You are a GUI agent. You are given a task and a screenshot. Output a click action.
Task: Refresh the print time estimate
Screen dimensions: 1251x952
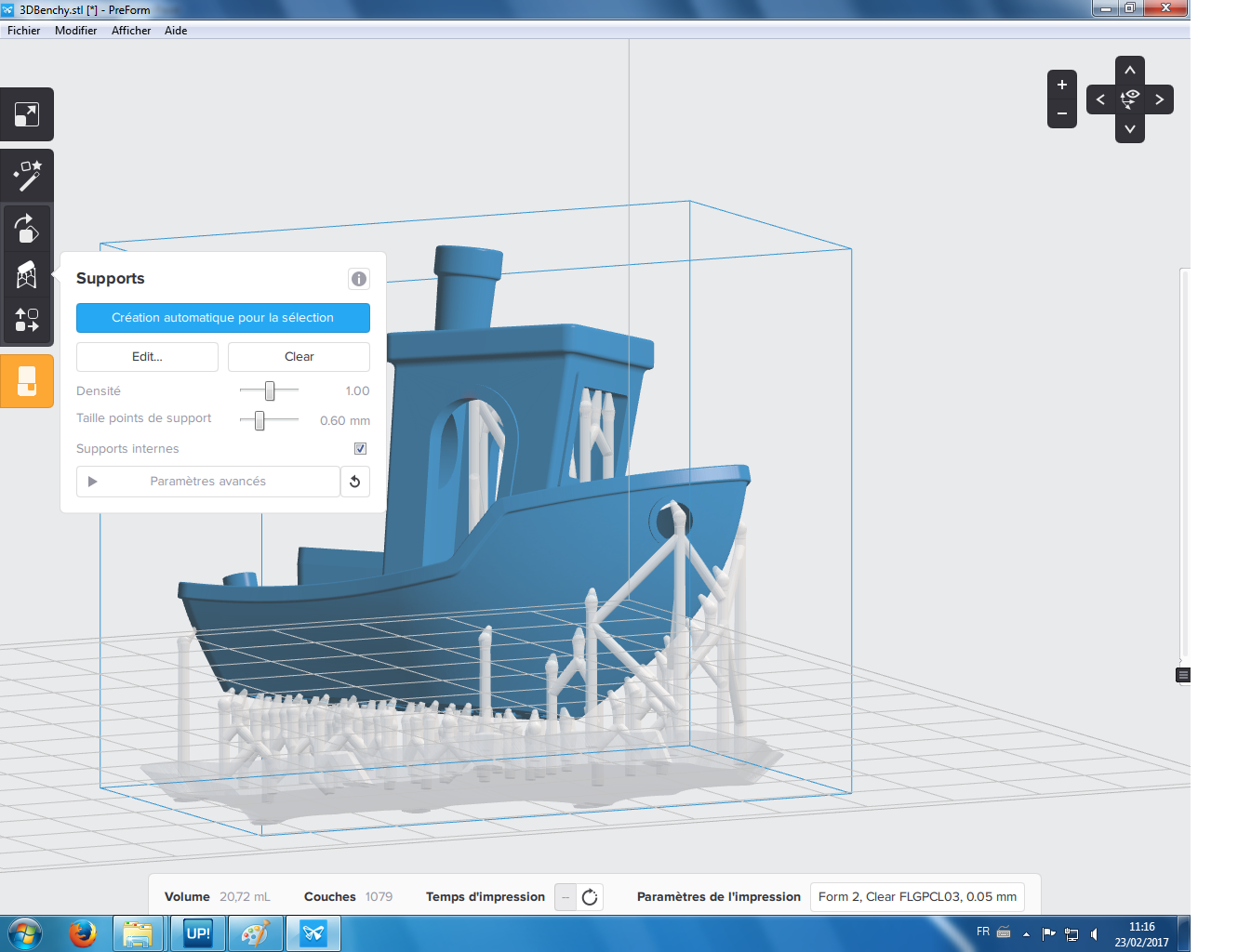590,897
